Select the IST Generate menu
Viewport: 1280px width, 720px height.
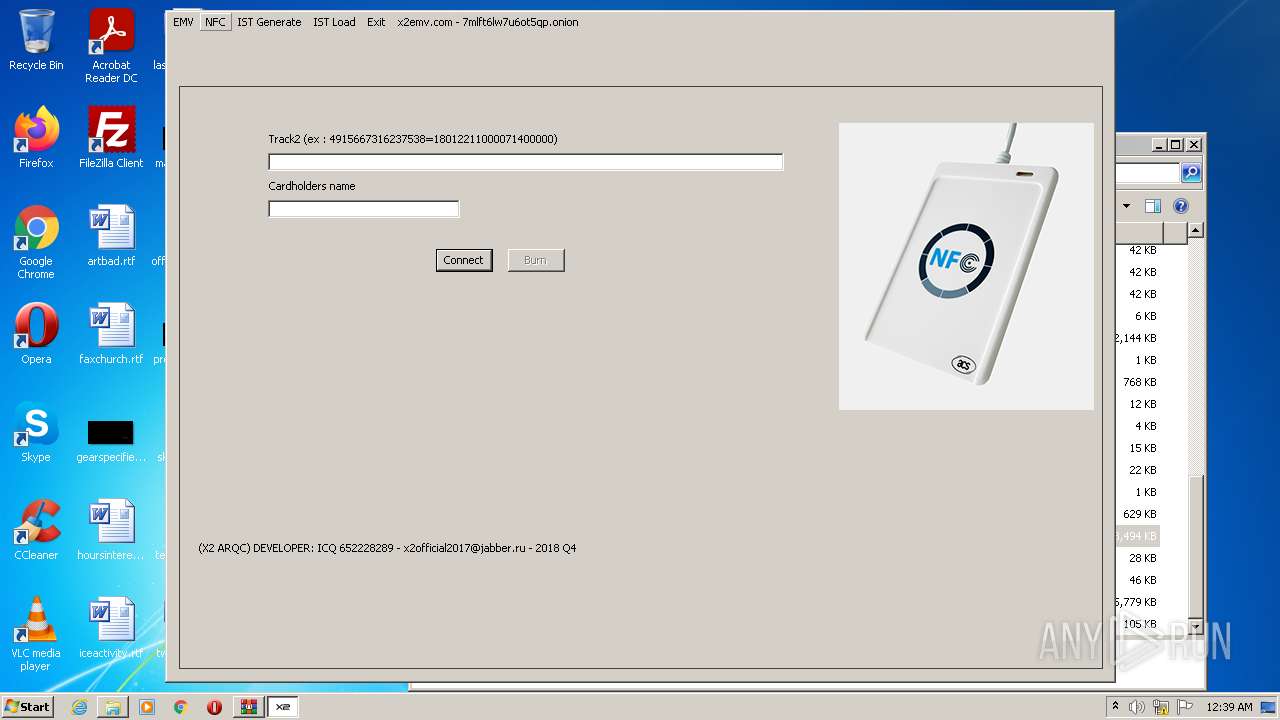click(x=269, y=22)
